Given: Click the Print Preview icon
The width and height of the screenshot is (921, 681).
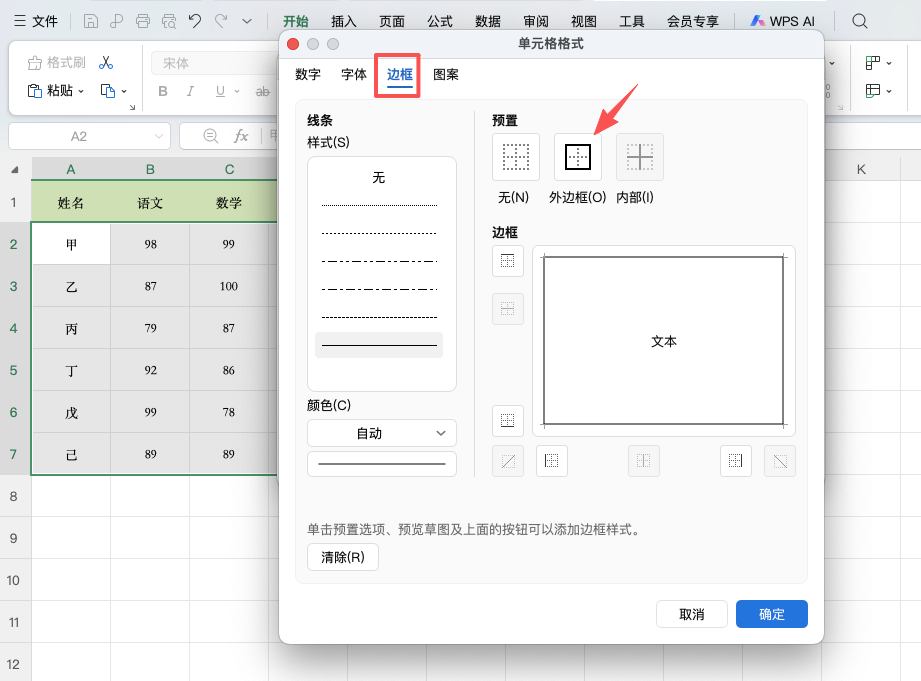Looking at the screenshot, I should coord(169,22).
